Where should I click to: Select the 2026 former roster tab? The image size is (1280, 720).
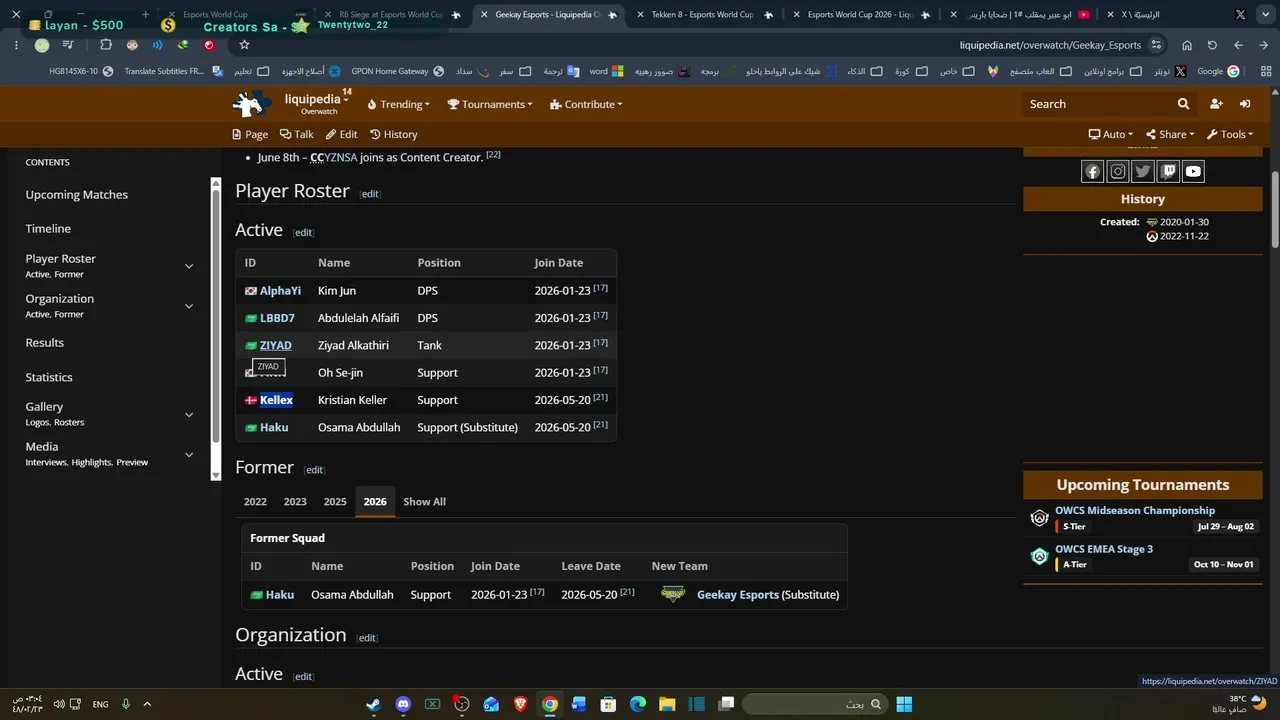pyautogui.click(x=375, y=502)
